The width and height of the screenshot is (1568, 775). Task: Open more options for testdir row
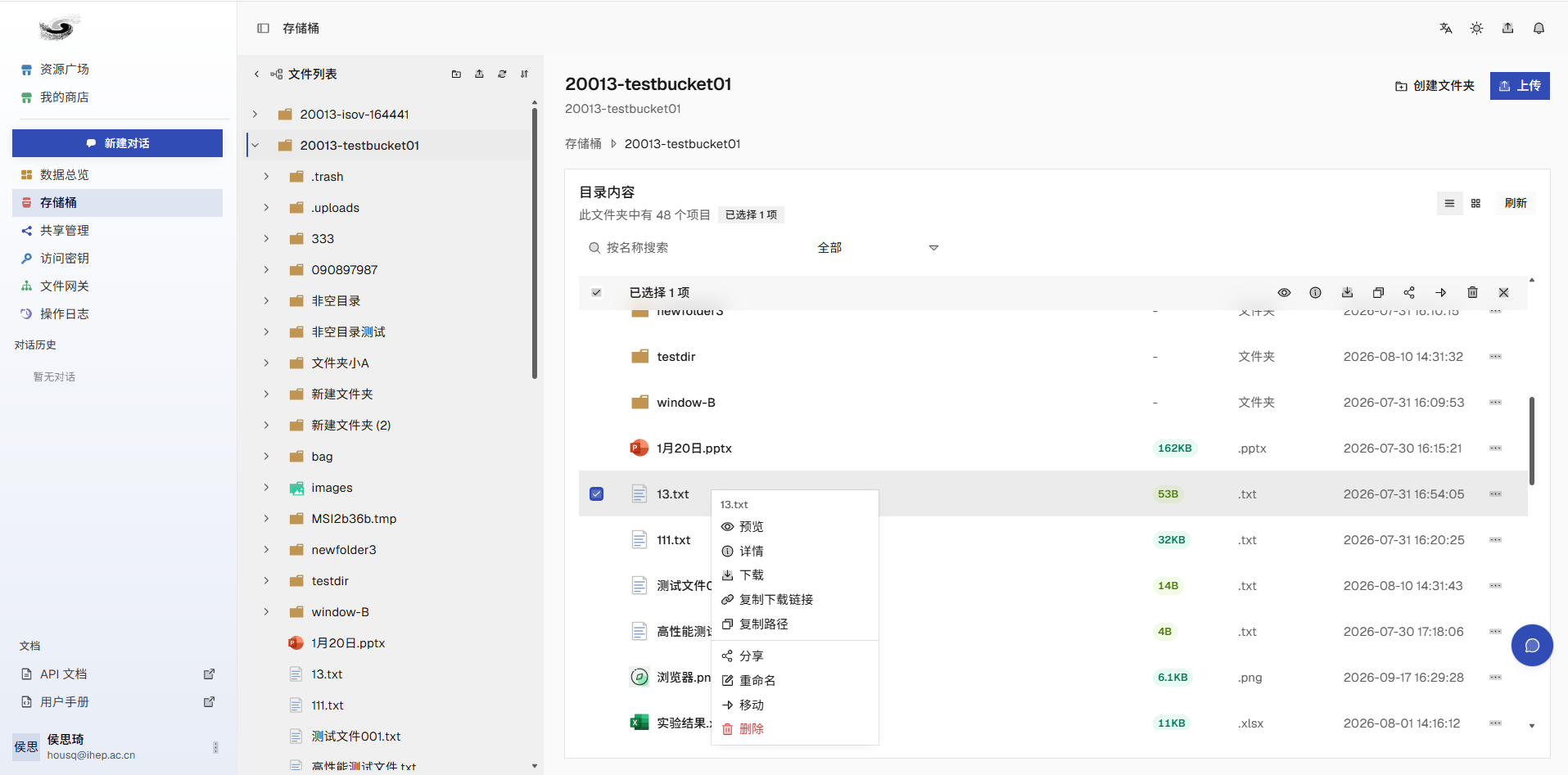(1495, 356)
